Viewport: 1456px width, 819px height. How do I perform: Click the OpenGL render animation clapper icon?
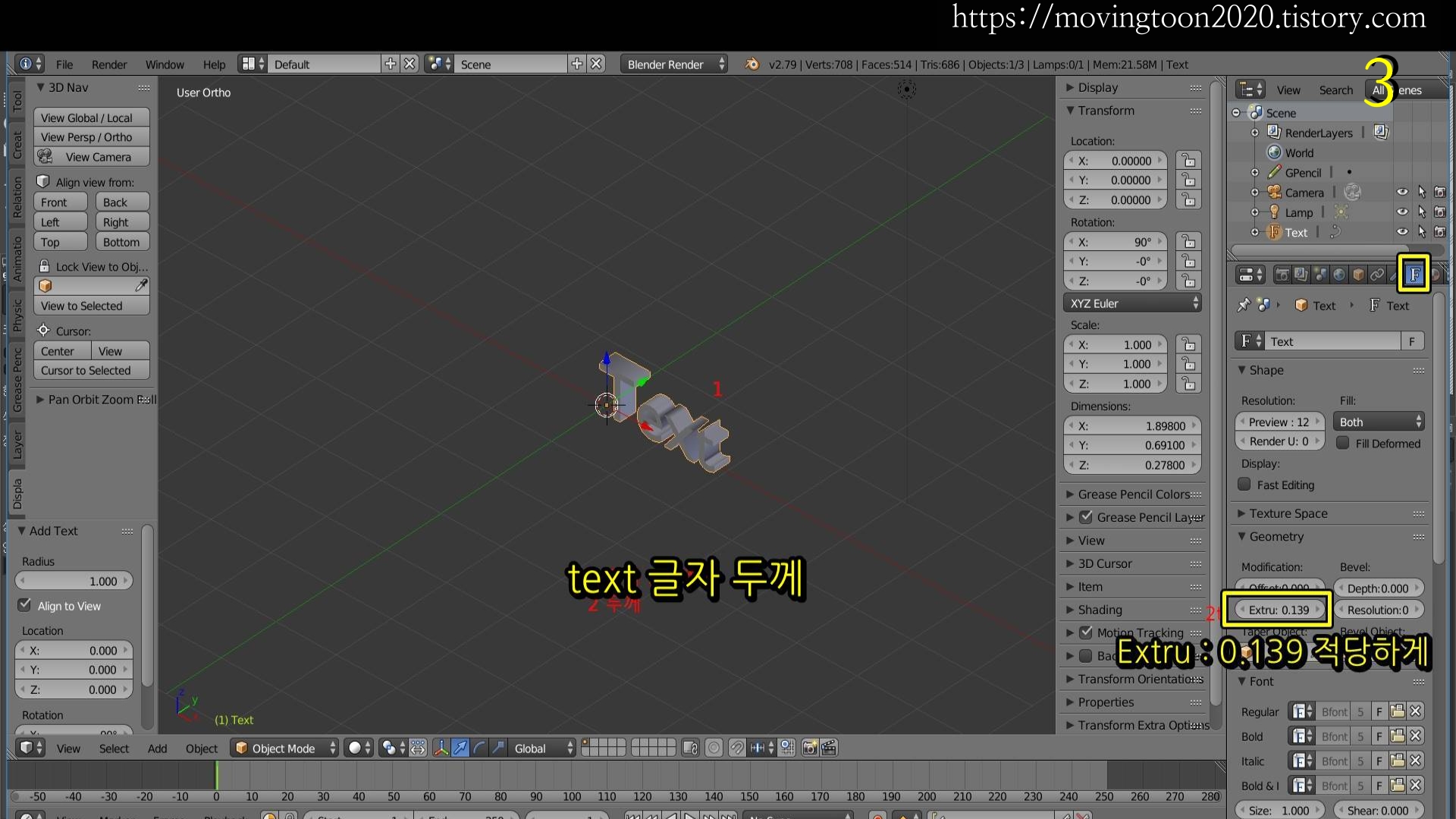[829, 748]
